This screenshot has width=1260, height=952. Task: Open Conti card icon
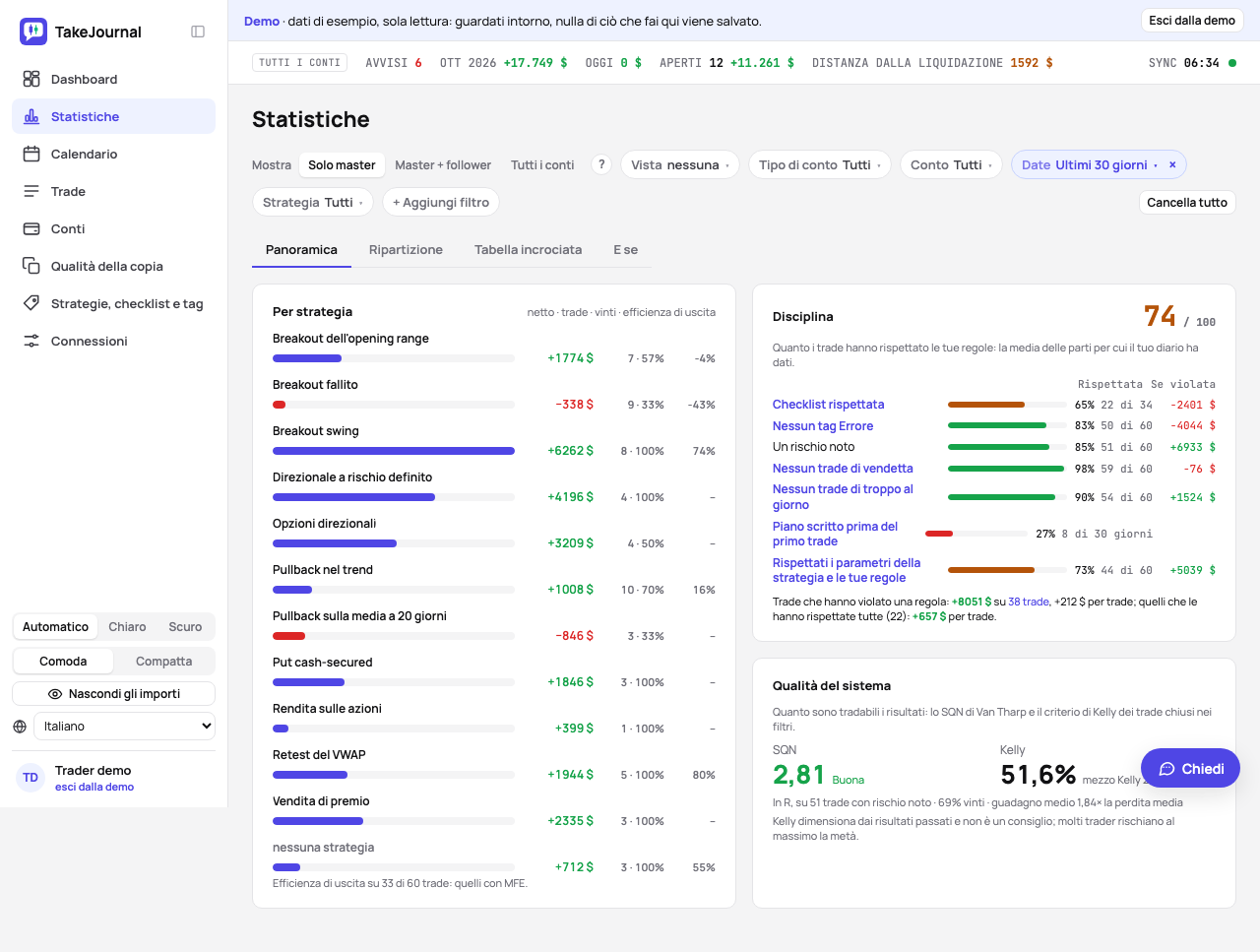(x=31, y=228)
